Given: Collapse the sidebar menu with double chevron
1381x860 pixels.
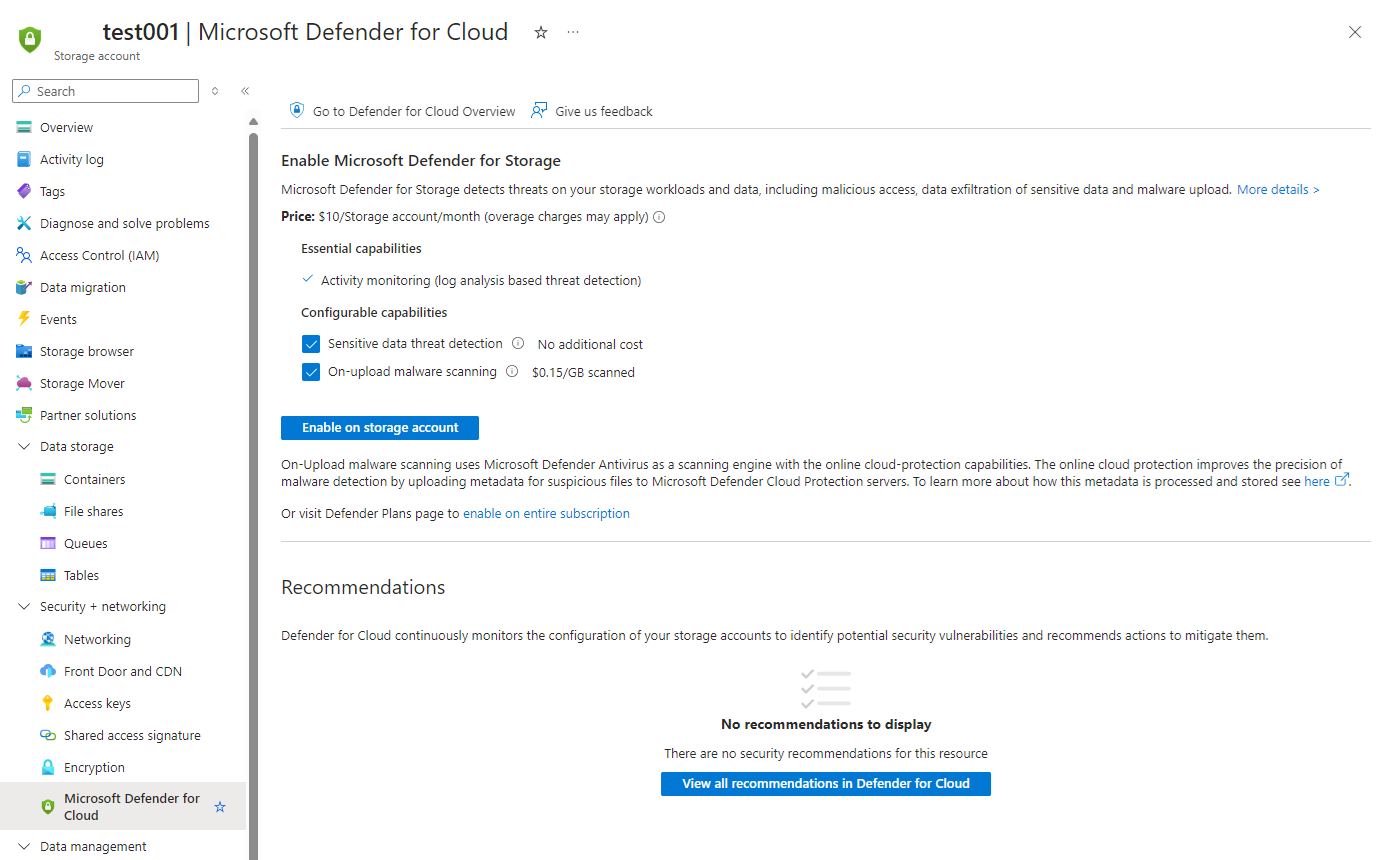Looking at the screenshot, I should pyautogui.click(x=245, y=91).
